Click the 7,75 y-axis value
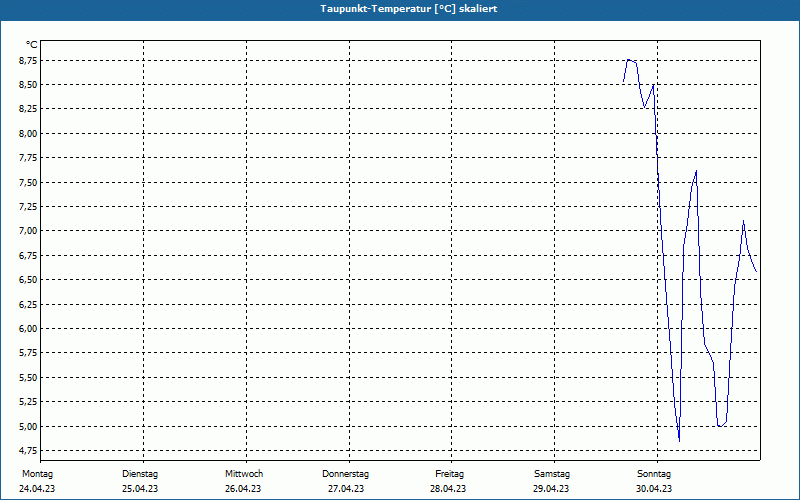The width and height of the screenshot is (800, 500). click(28, 158)
